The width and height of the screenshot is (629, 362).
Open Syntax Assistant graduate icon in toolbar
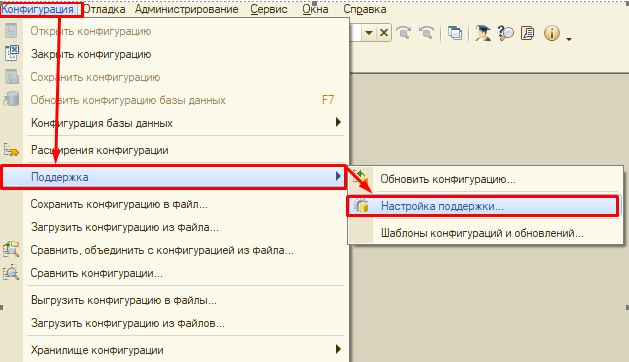[483, 33]
